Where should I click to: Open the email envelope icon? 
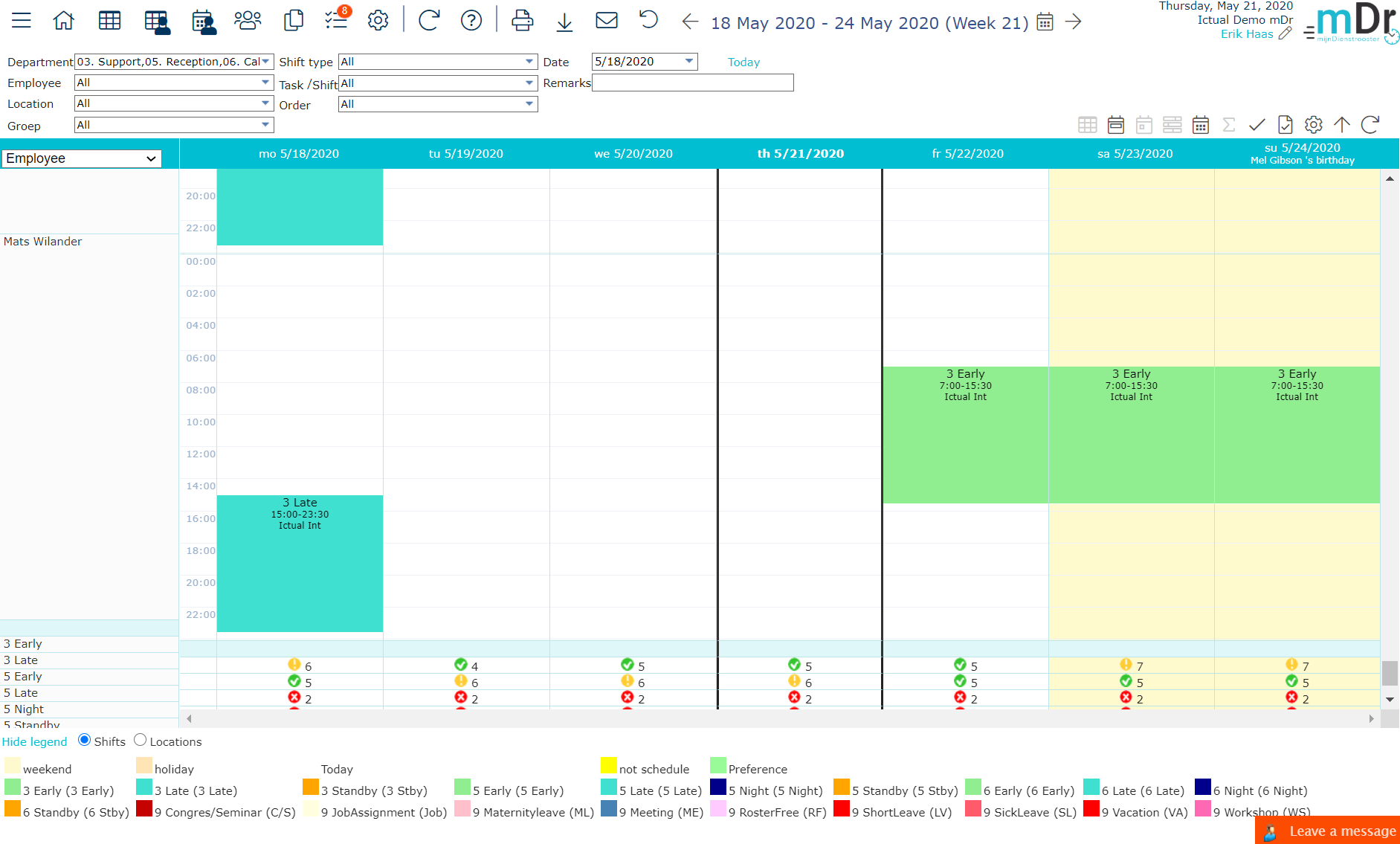click(x=607, y=21)
